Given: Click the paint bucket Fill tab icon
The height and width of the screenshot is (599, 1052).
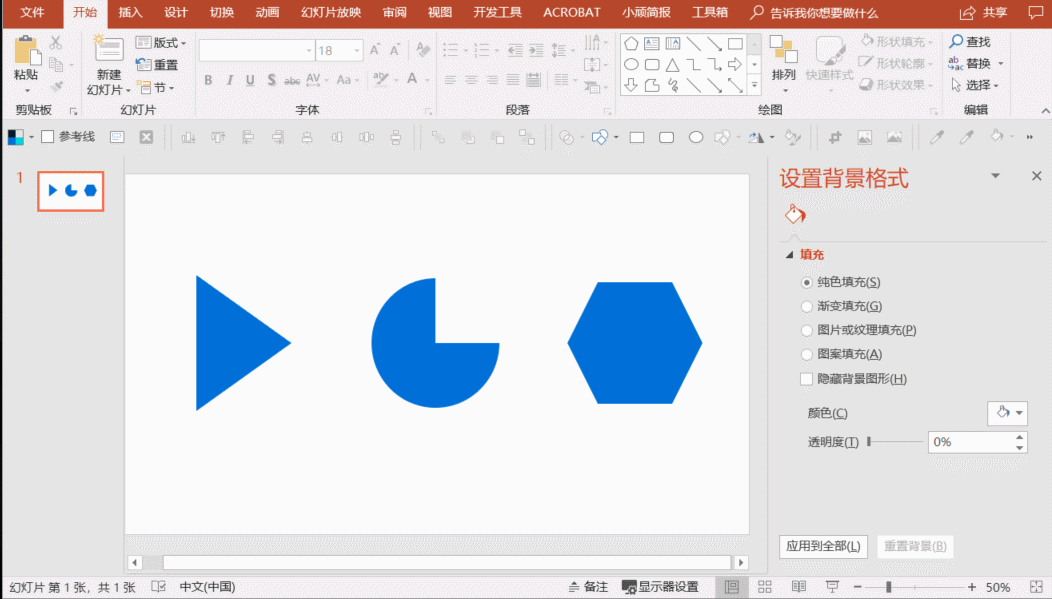Looking at the screenshot, I should click(x=795, y=215).
